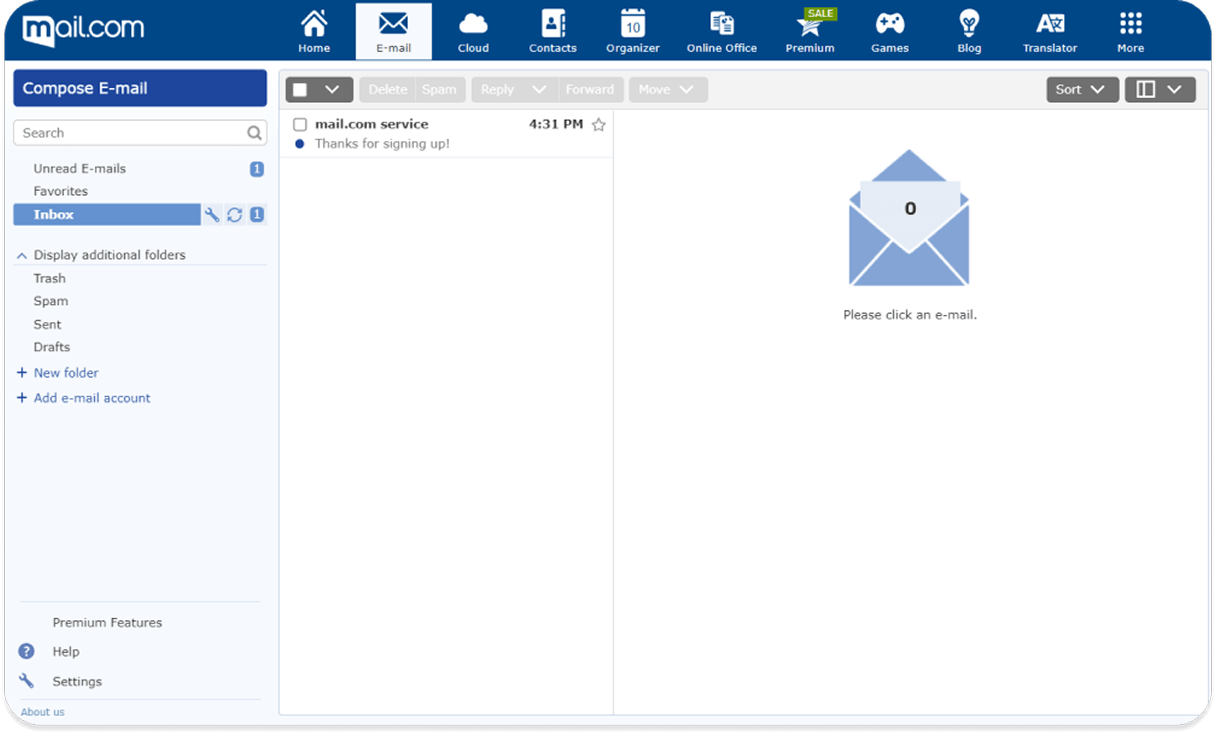Screen dimensions: 1216x735
Task: Click the Compose E-mail button
Action: click(140, 88)
